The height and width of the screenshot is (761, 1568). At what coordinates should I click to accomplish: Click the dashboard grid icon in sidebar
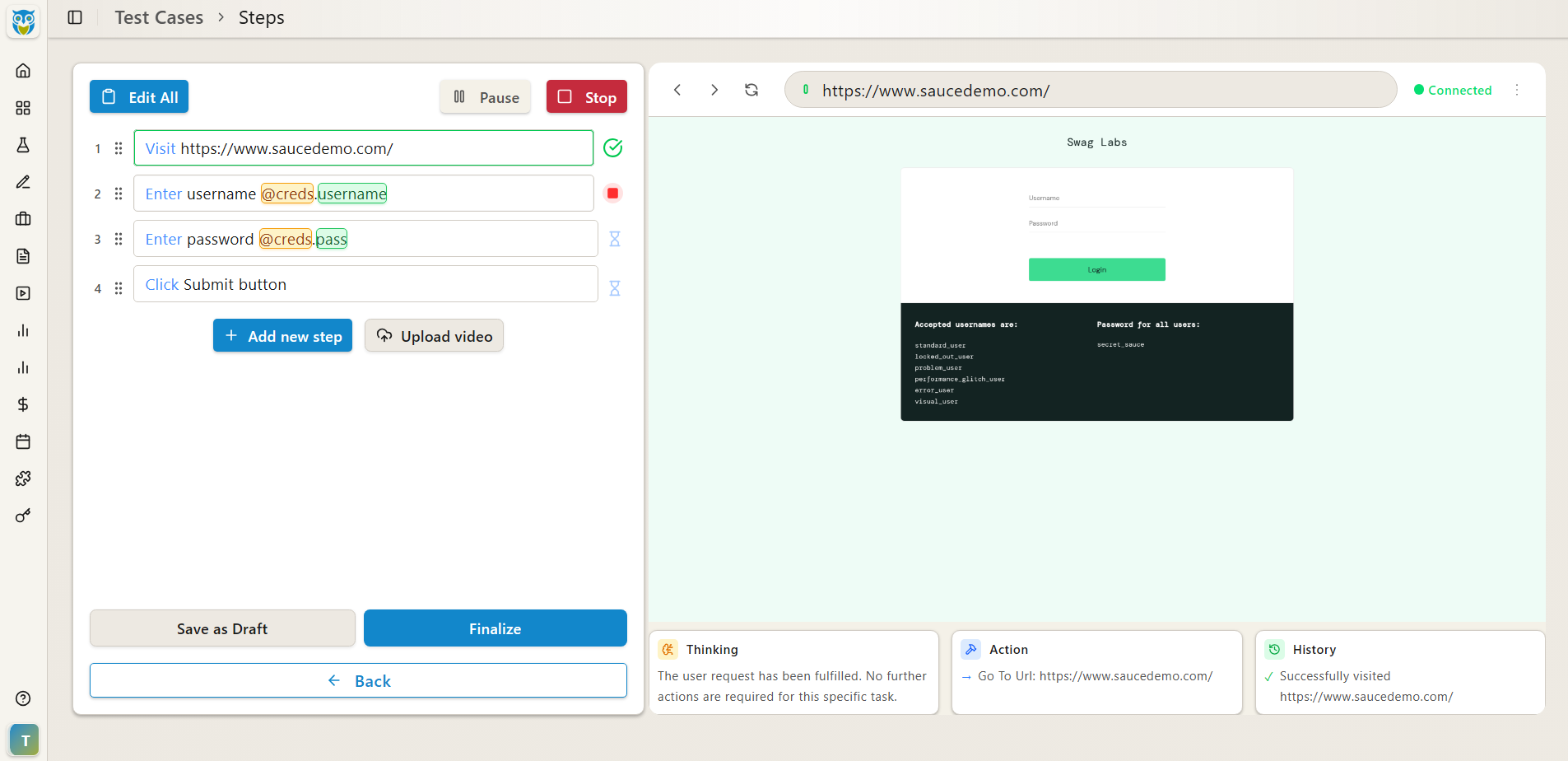point(23,107)
